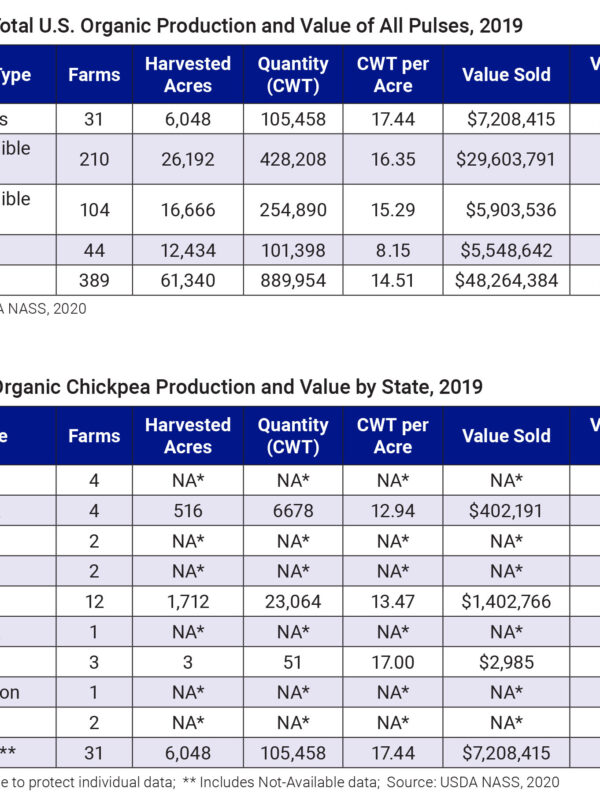Select the 23,064 quantity cell
The height and width of the screenshot is (800, 600).
pos(292,602)
